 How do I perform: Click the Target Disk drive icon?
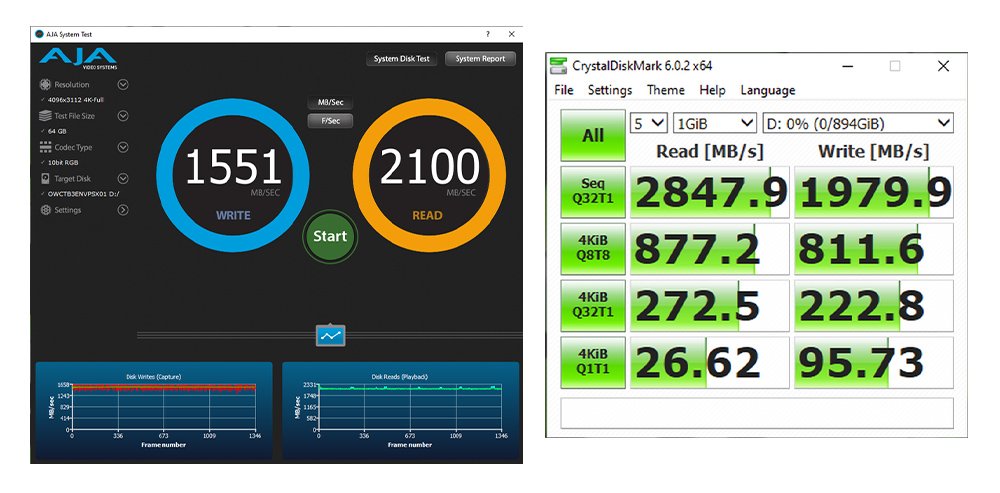tap(45, 179)
